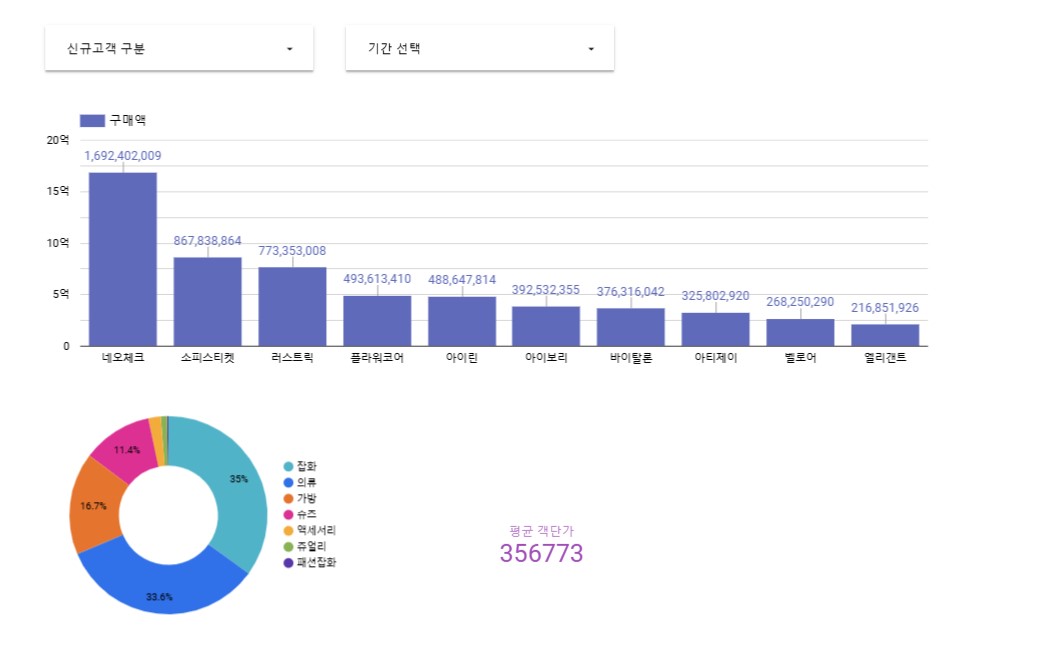The height and width of the screenshot is (662, 1063).
Task: Click the 네오체크 axis label
Action: click(x=123, y=357)
